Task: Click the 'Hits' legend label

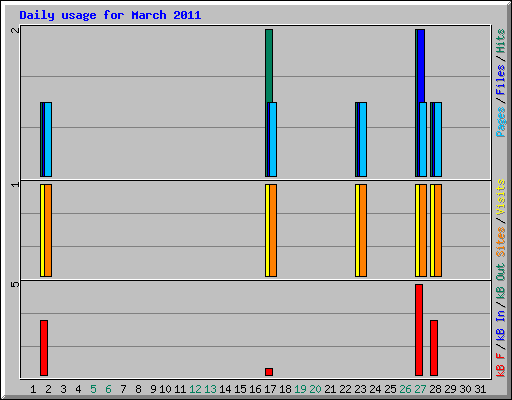Action: coord(500,41)
